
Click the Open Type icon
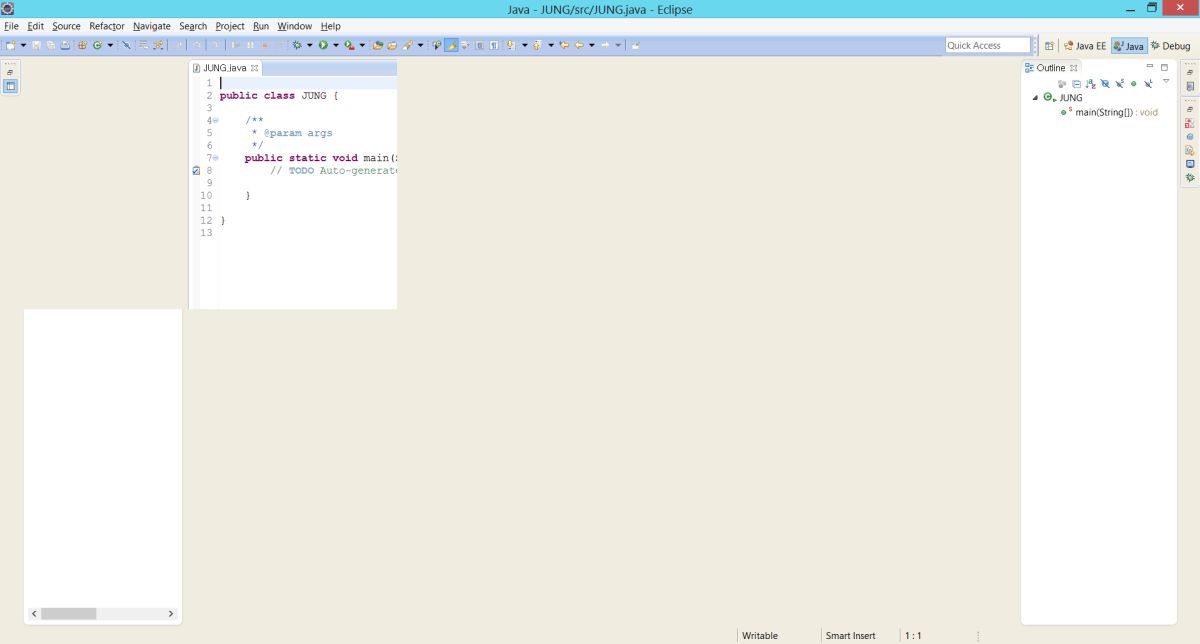pyautogui.click(x=377, y=45)
